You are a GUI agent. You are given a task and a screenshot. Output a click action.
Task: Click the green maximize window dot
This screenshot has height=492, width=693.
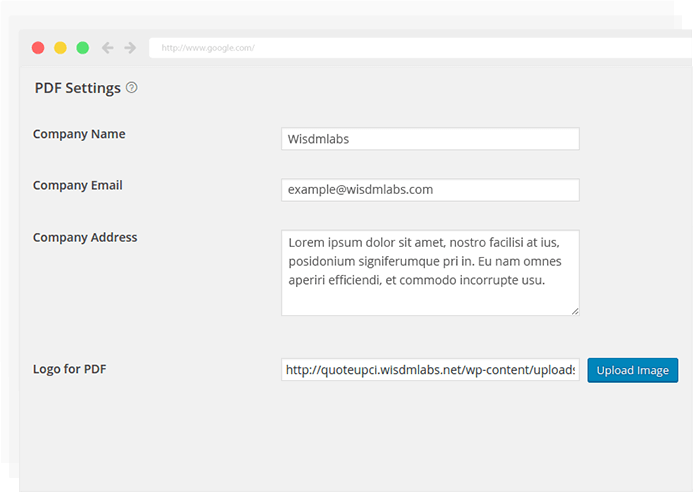click(82, 47)
